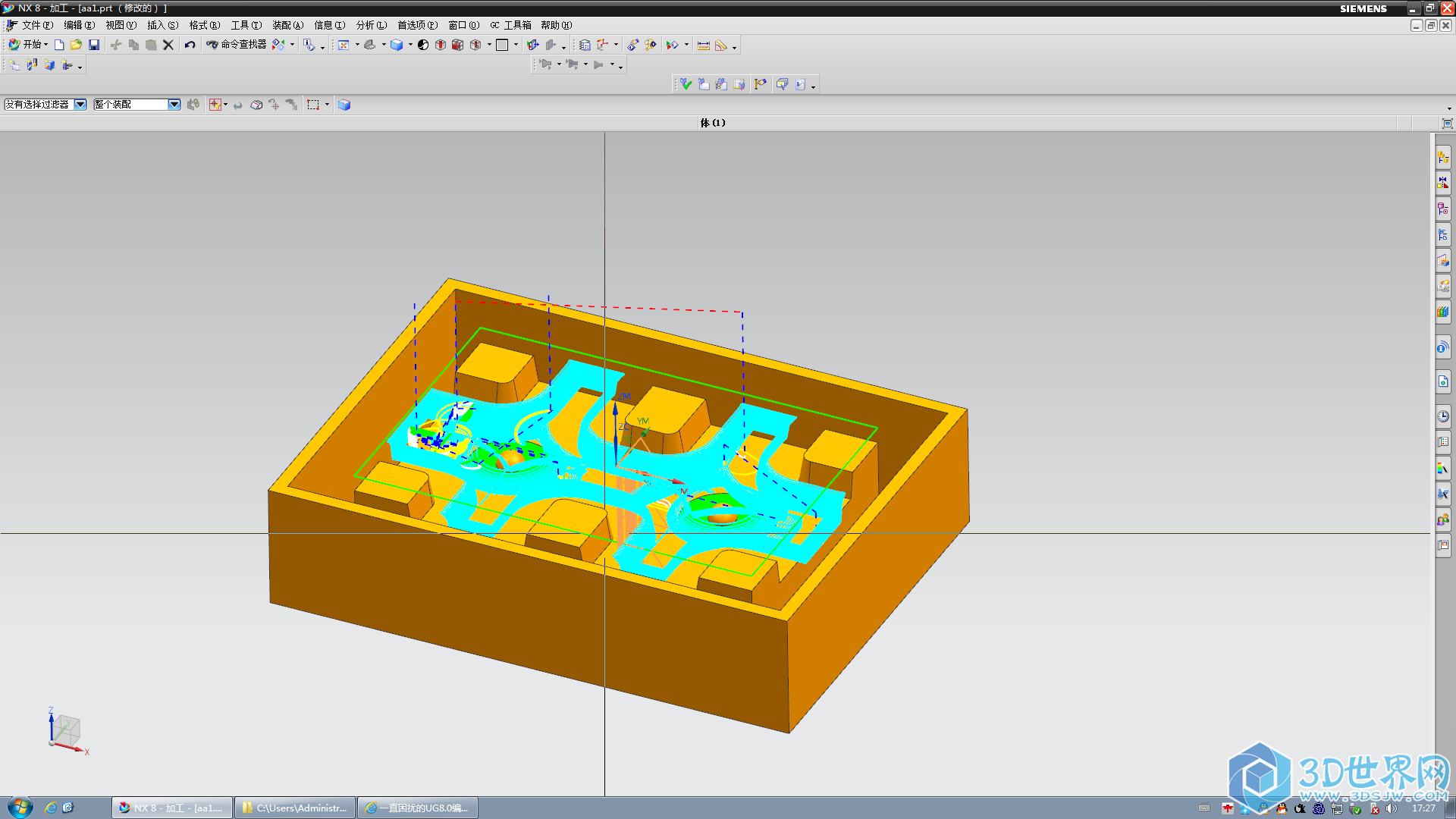This screenshot has width=1456, height=819.
Task: Click the Internet Explorer quick launch icon
Action: [50, 808]
